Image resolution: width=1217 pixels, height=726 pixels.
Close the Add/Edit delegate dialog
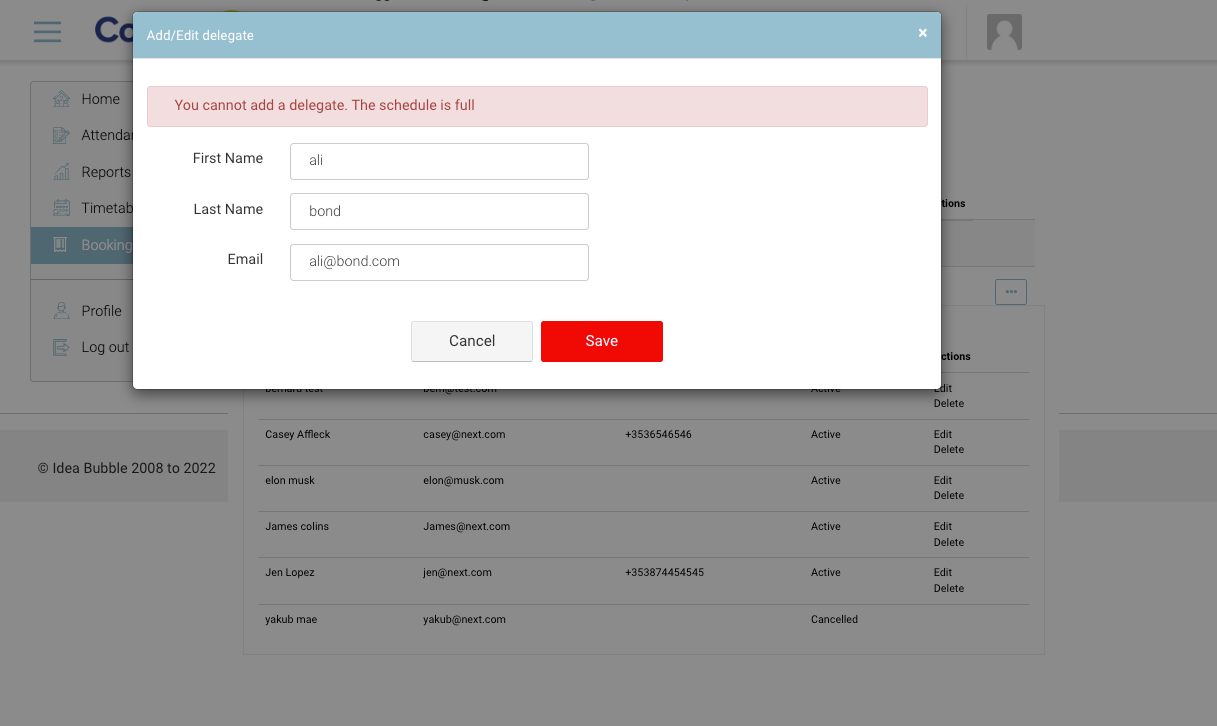tap(922, 33)
